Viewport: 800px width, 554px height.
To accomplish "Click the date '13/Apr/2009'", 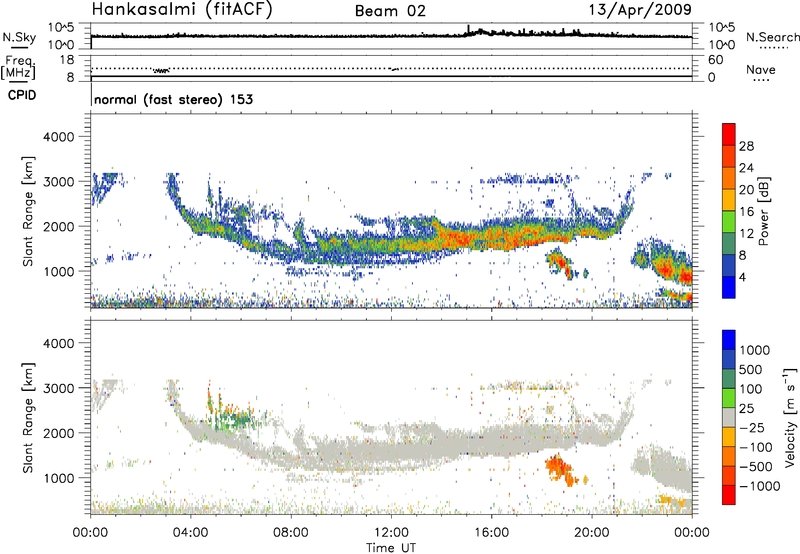I will pyautogui.click(x=640, y=10).
